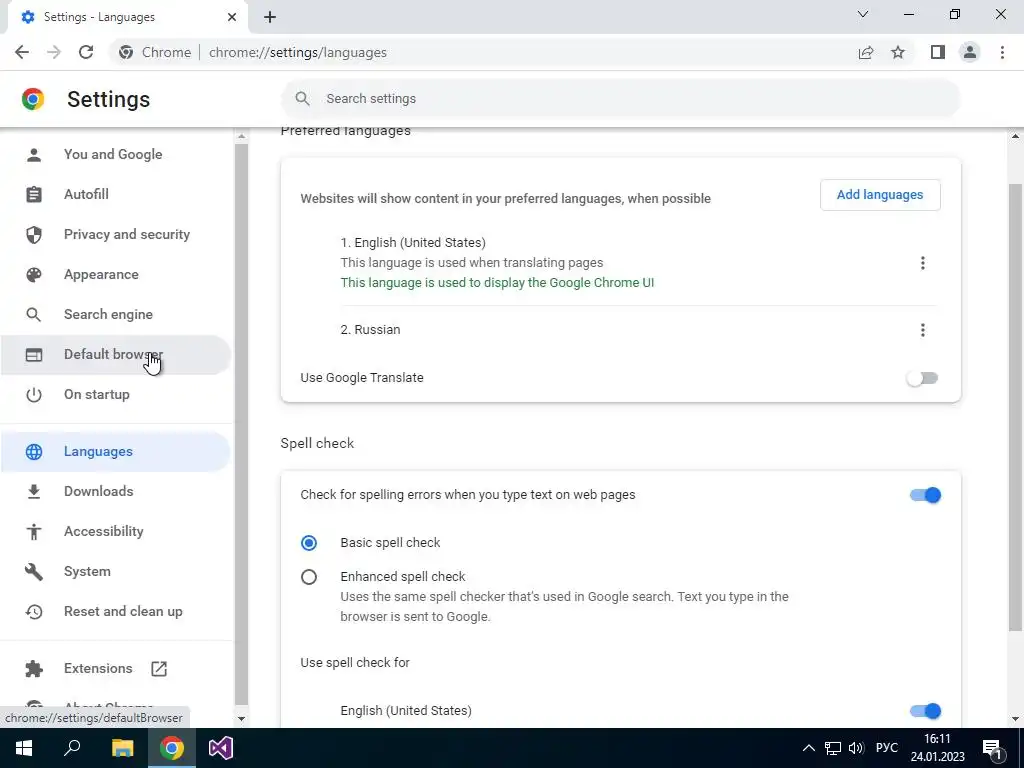This screenshot has height=768, width=1024.
Task: Click the Google Chrome taskbar icon
Action: coord(172,748)
